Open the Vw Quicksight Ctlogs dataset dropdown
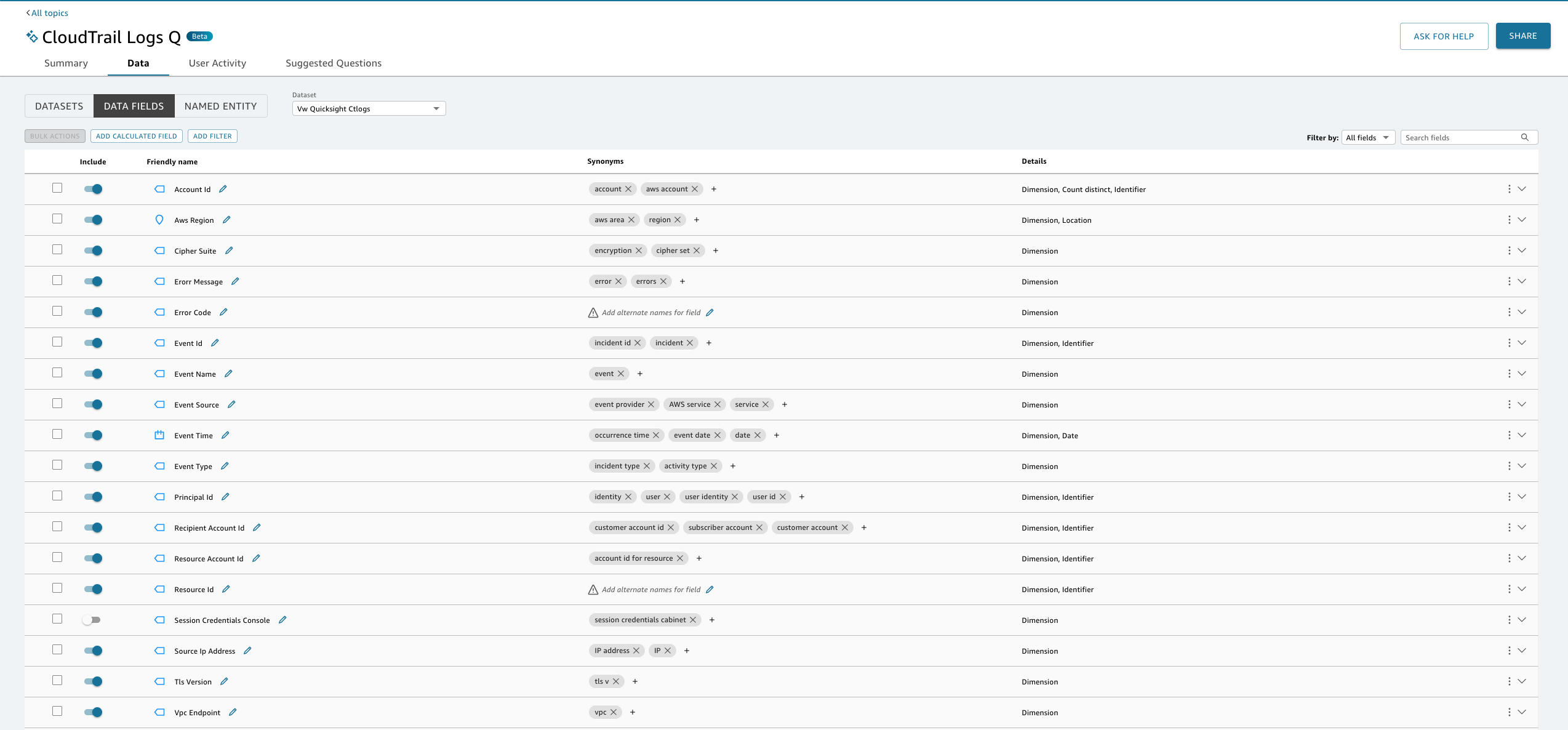1568x730 pixels. (x=369, y=109)
